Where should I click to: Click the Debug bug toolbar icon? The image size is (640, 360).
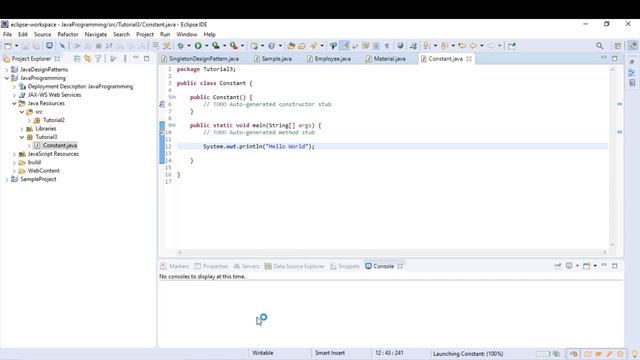(x=180, y=46)
